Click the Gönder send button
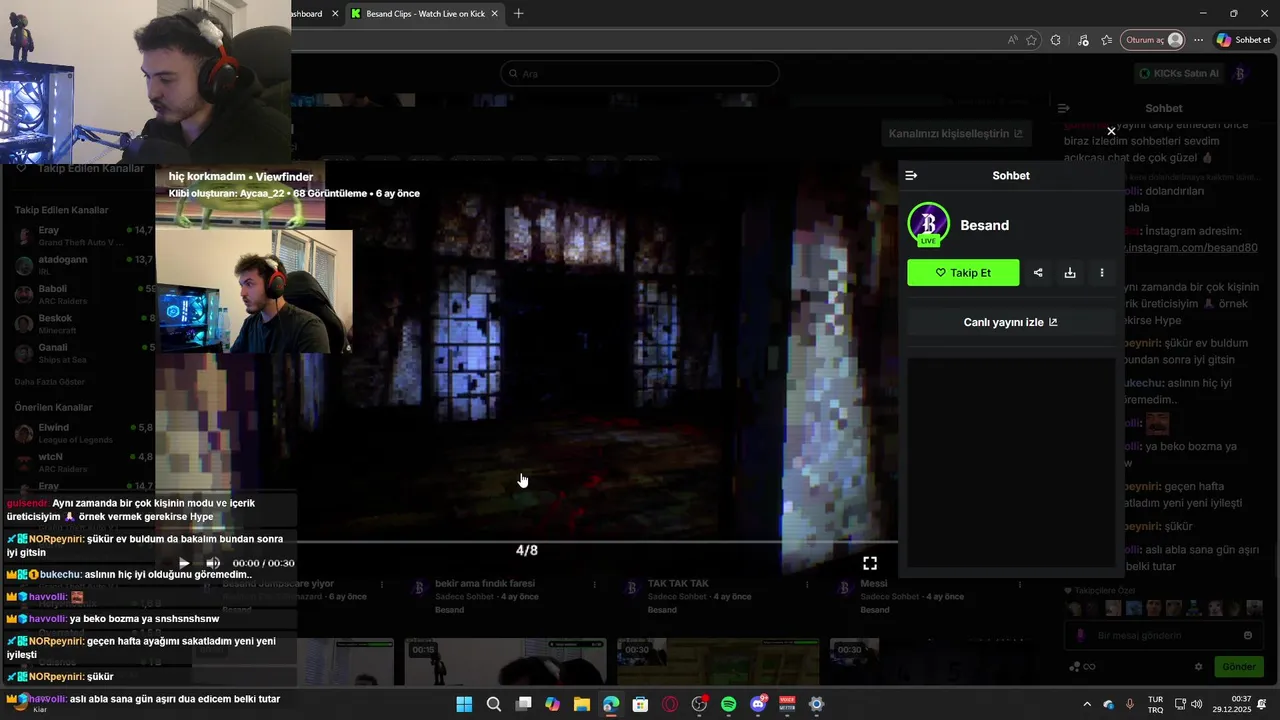This screenshot has height=720, width=1280. [x=1238, y=667]
